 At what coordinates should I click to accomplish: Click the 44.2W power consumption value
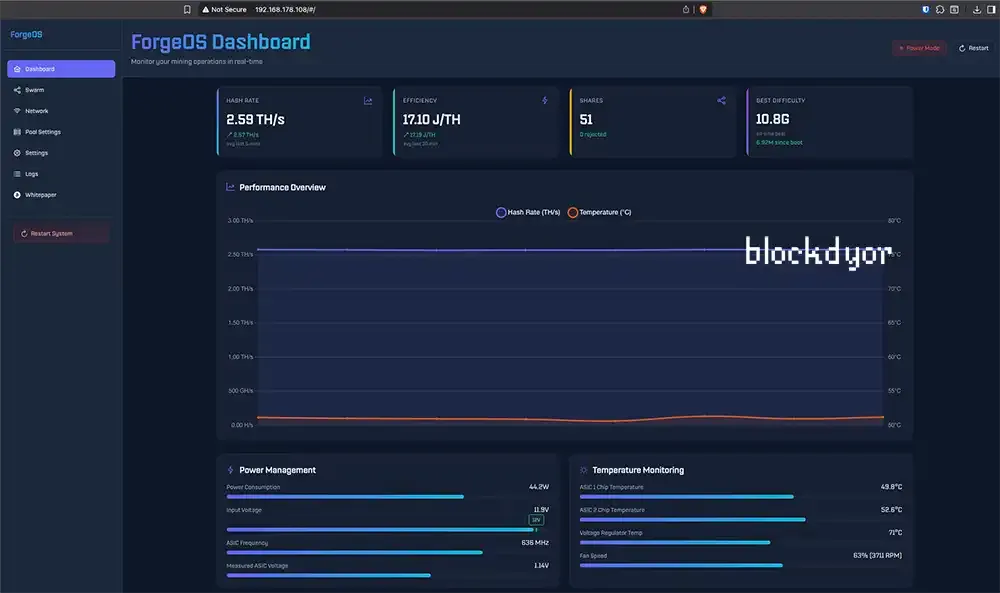539,487
